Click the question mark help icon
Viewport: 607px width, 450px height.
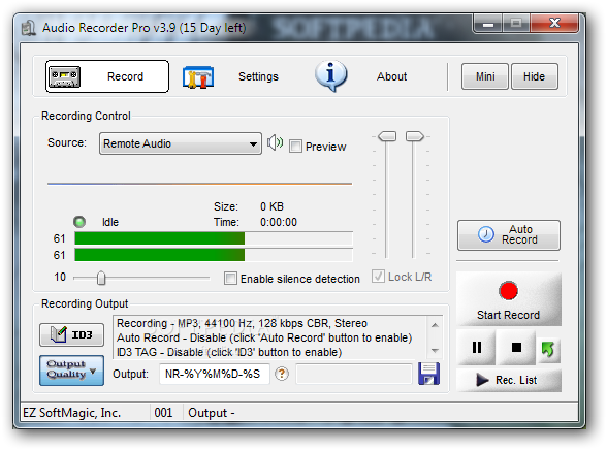(x=282, y=374)
